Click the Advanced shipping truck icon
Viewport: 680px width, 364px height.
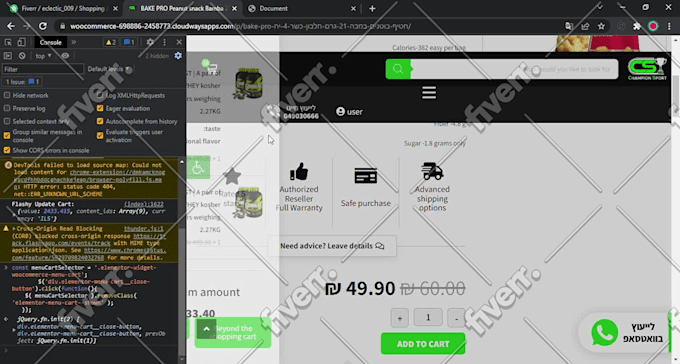[x=432, y=171]
